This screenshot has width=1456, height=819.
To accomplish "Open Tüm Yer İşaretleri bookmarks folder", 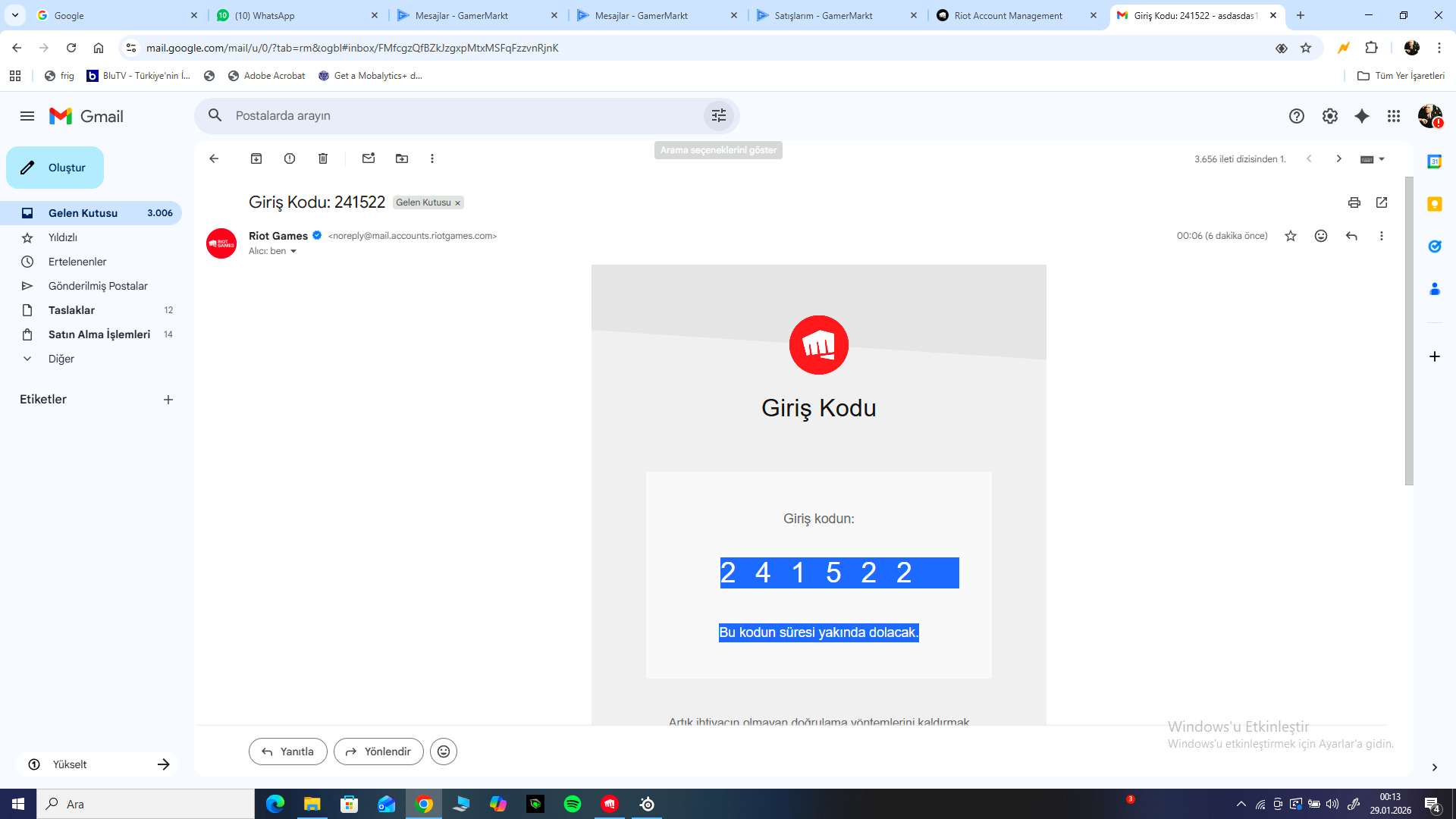I will [1401, 76].
